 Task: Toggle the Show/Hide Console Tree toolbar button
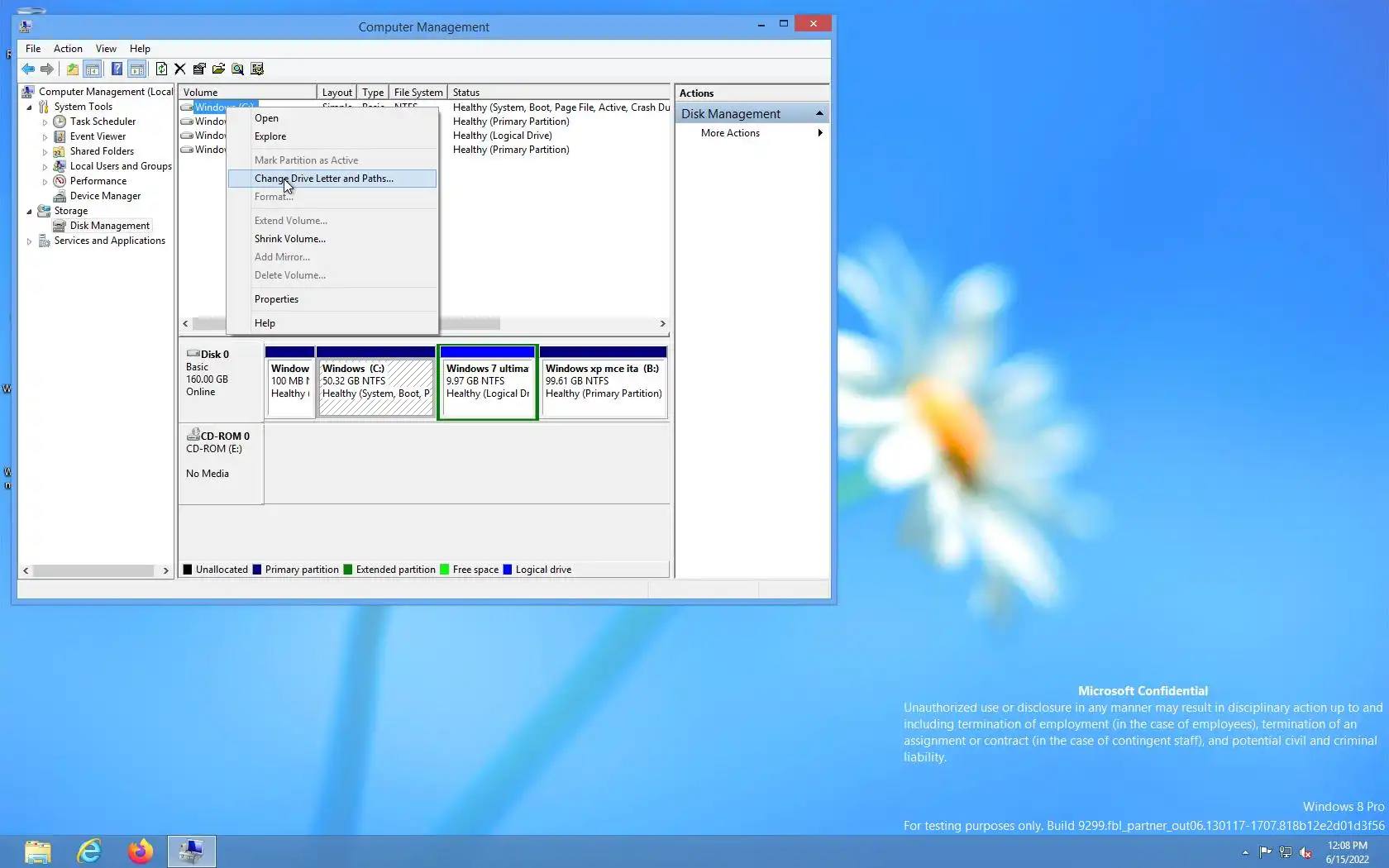pos(93,69)
